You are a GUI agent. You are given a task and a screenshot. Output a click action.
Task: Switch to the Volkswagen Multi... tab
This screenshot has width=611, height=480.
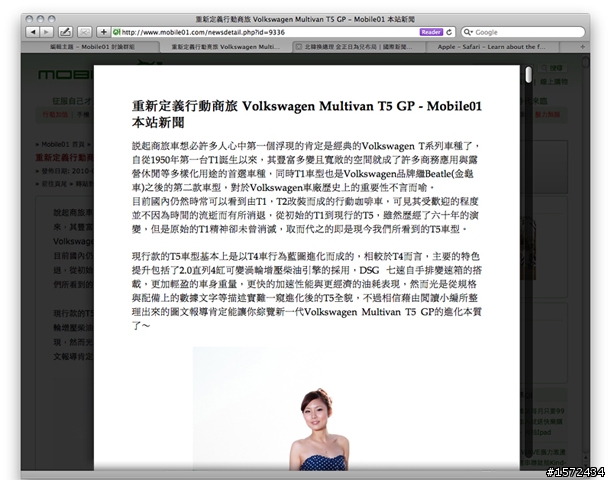[x=226, y=47]
